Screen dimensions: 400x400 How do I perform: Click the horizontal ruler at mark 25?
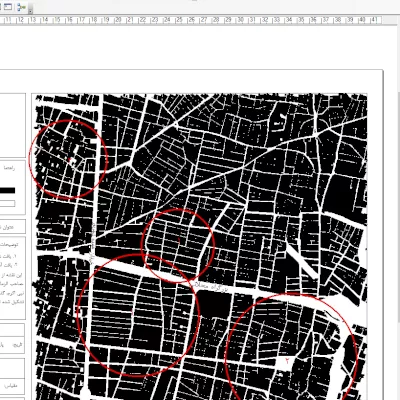tap(179, 20)
